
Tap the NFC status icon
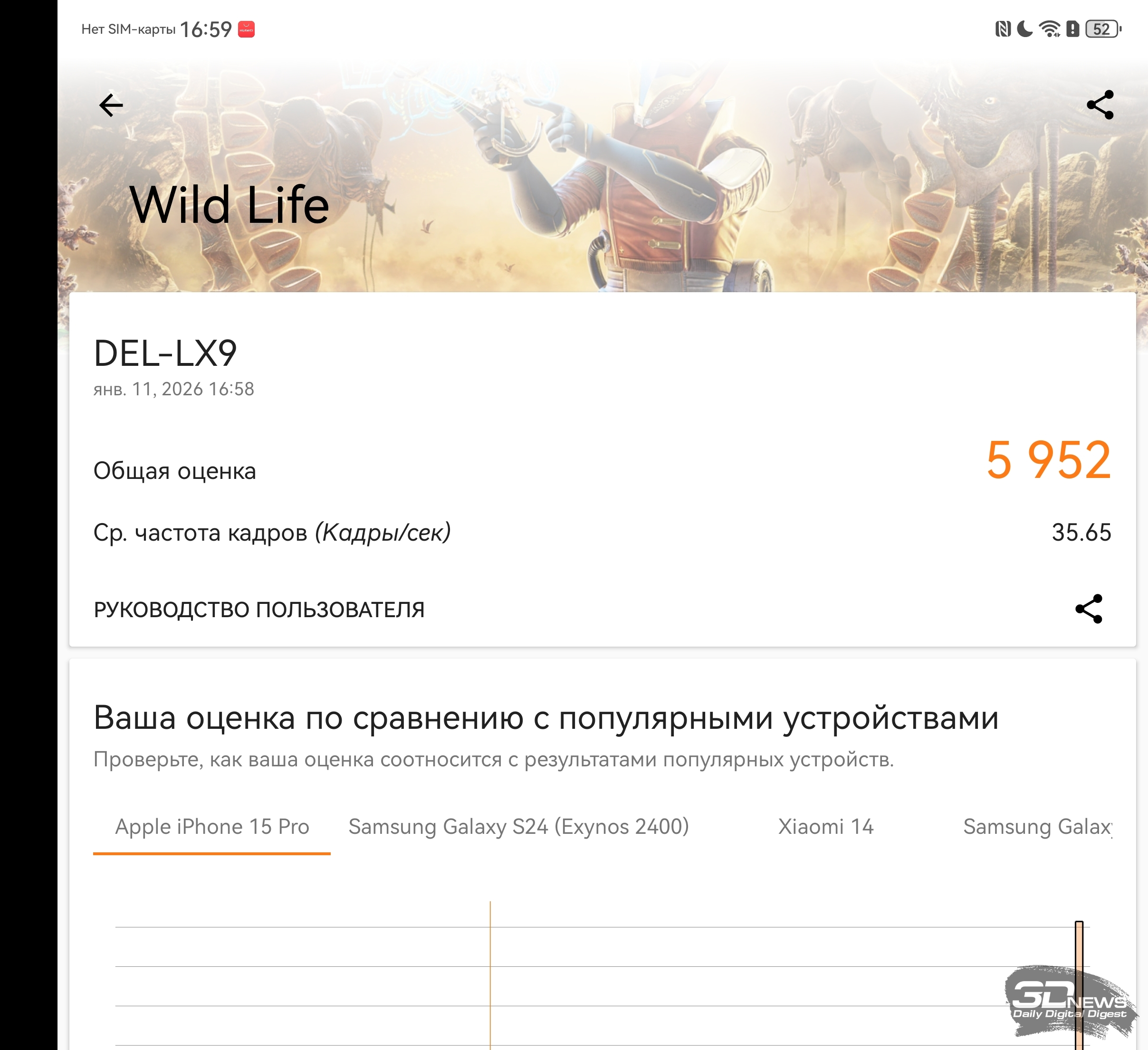(1003, 29)
